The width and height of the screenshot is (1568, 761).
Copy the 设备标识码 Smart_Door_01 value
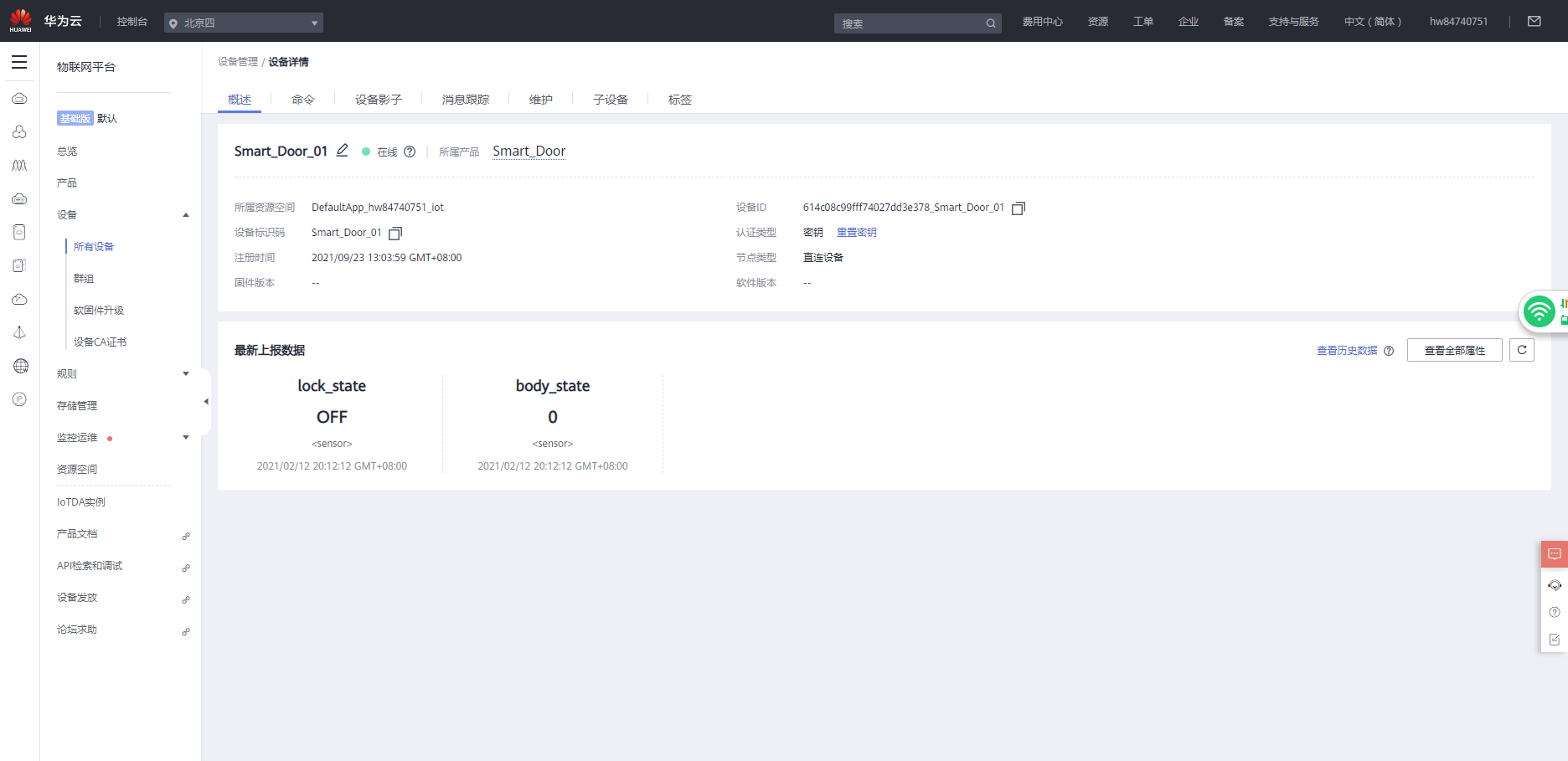395,234
